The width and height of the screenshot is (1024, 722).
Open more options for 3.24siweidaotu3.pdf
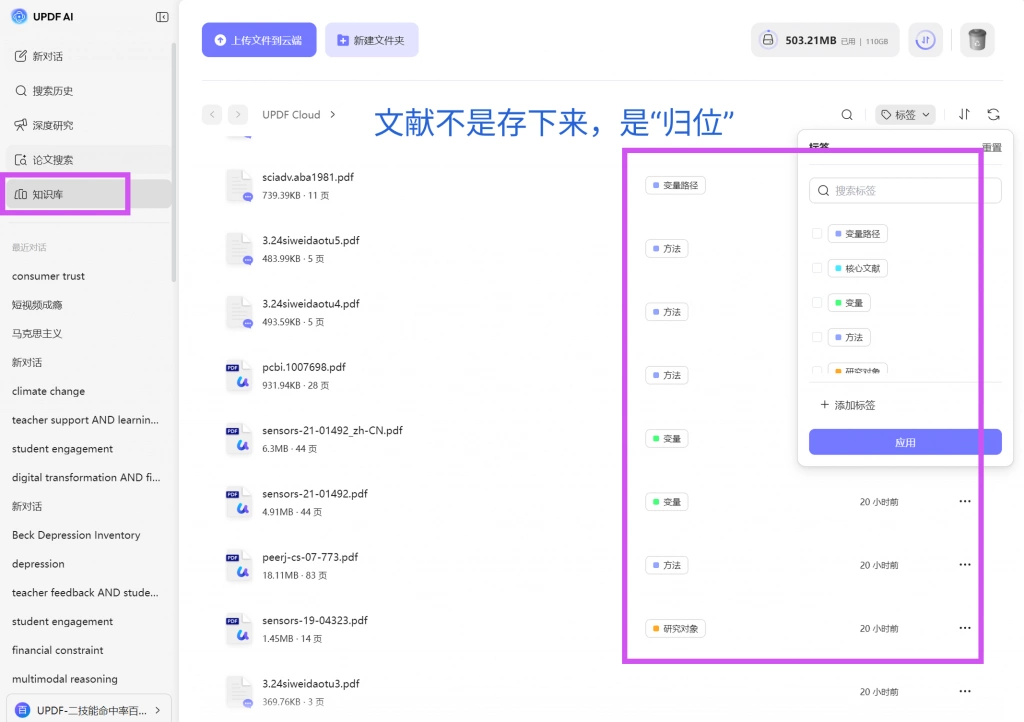pos(965,691)
